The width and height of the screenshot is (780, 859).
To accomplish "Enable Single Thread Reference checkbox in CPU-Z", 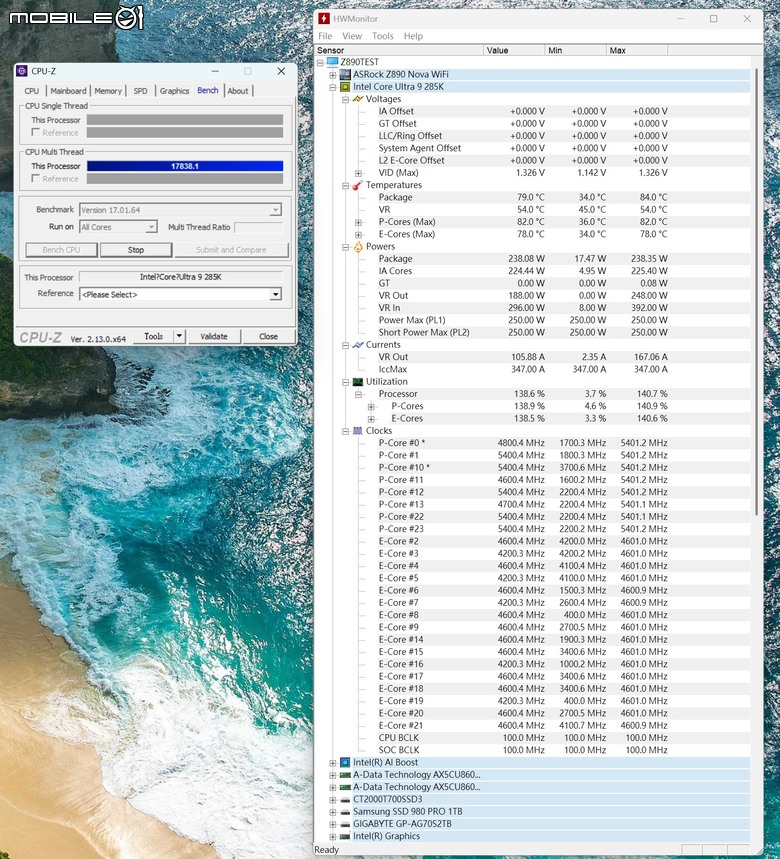I will (36, 133).
